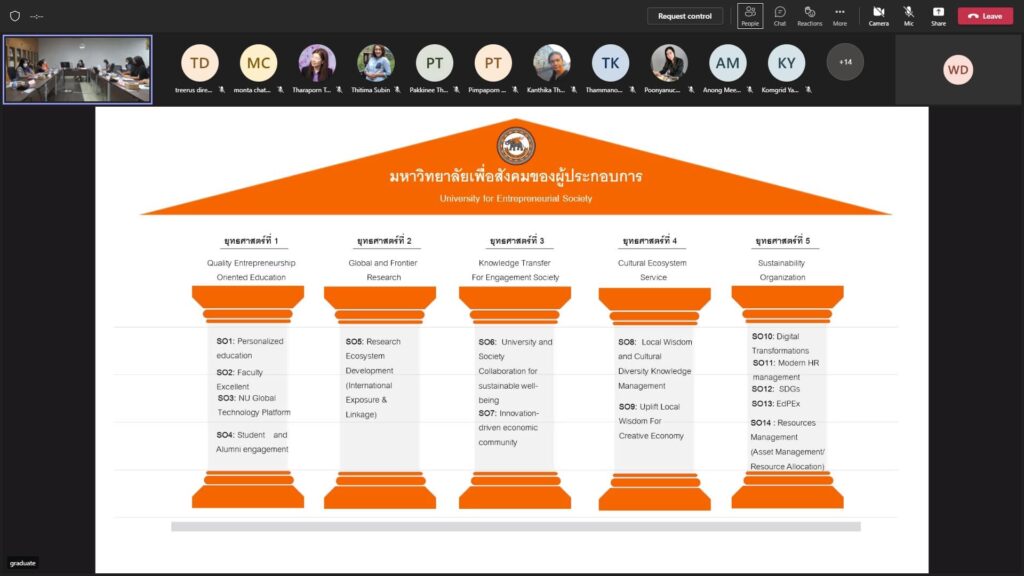
Task: Turn on the Camera
Action: [878, 16]
